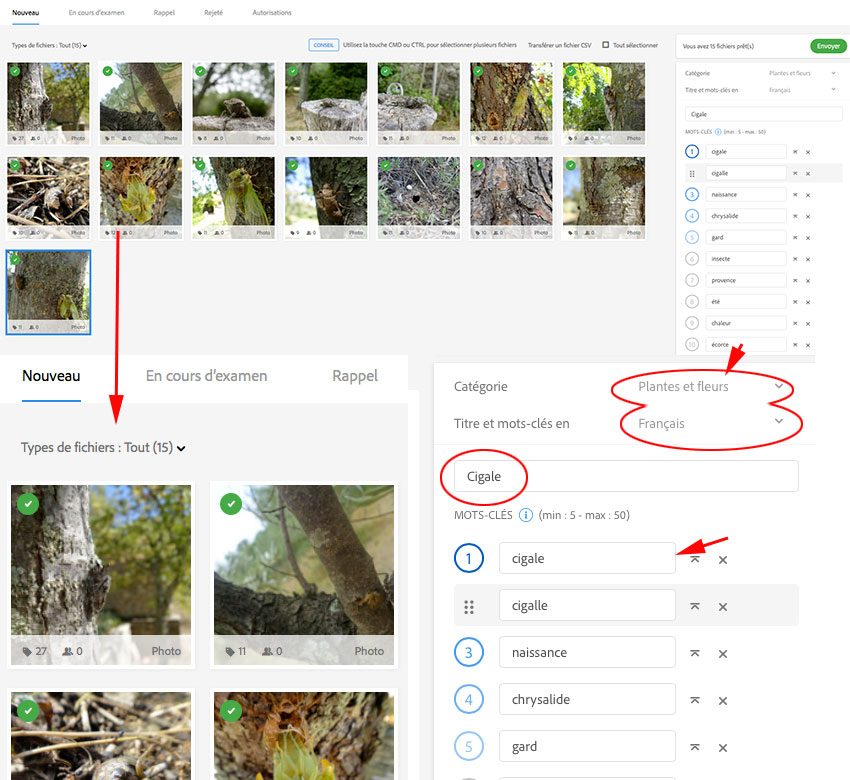The height and width of the screenshot is (780, 850).
Task: Click the enlarged 'naissance' keyword field
Action: click(x=587, y=653)
